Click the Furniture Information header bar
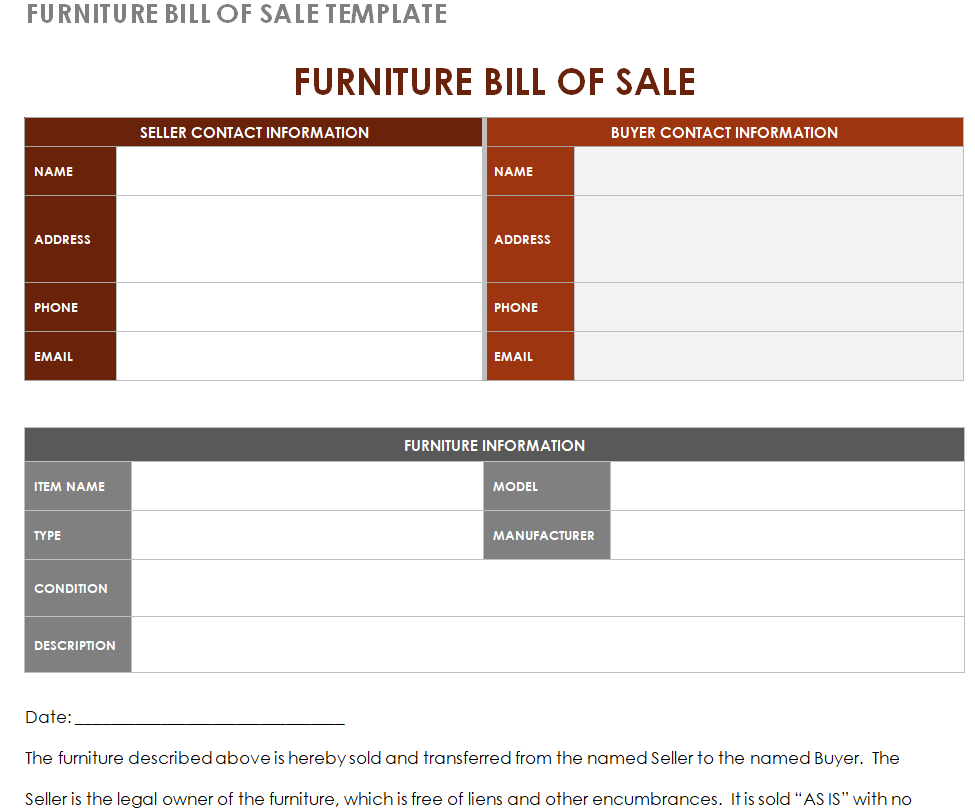This screenshot has height=812, width=975. click(x=494, y=445)
